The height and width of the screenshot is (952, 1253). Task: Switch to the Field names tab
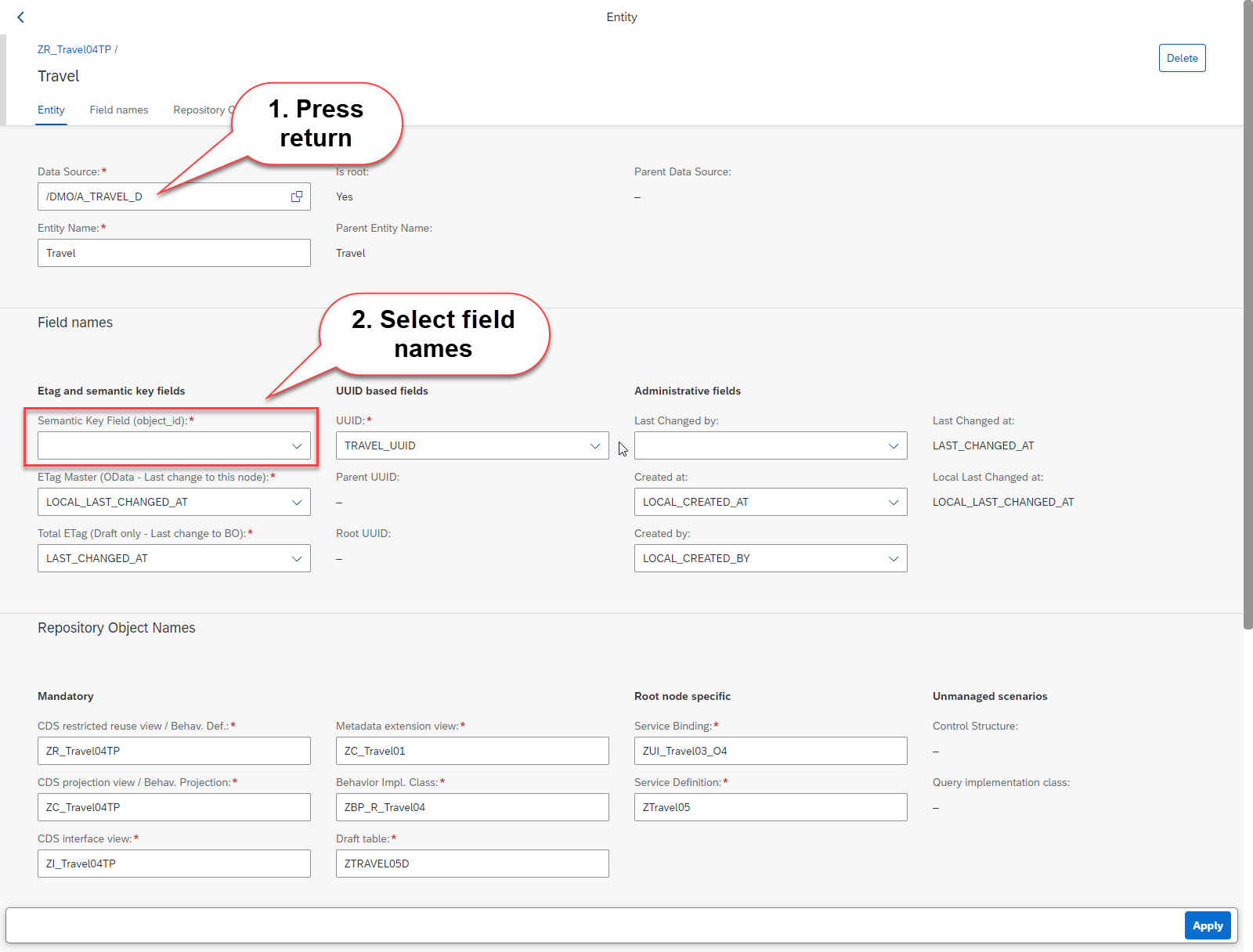(x=119, y=110)
